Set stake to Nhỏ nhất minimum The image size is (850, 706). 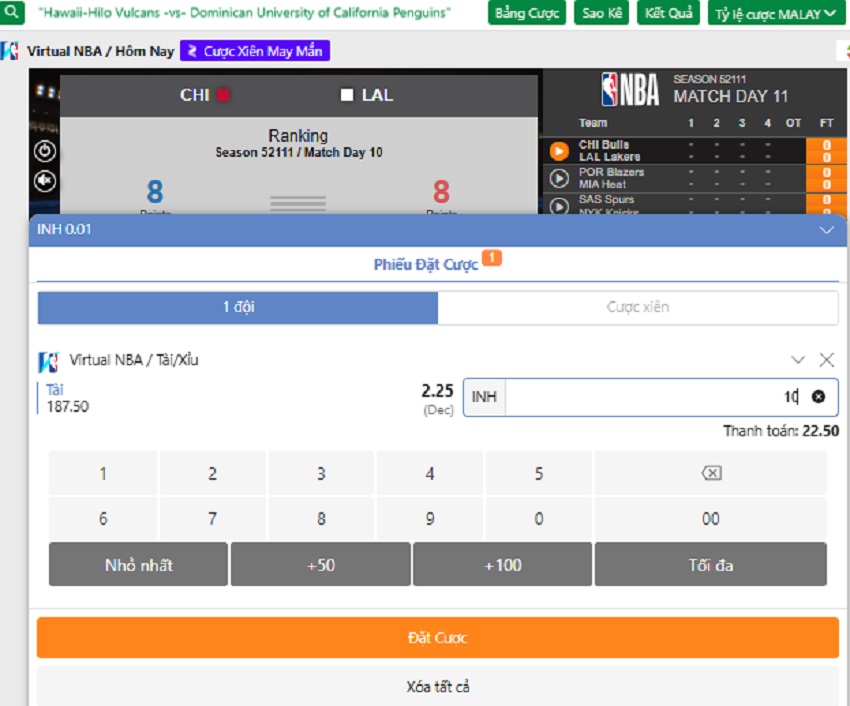(138, 565)
